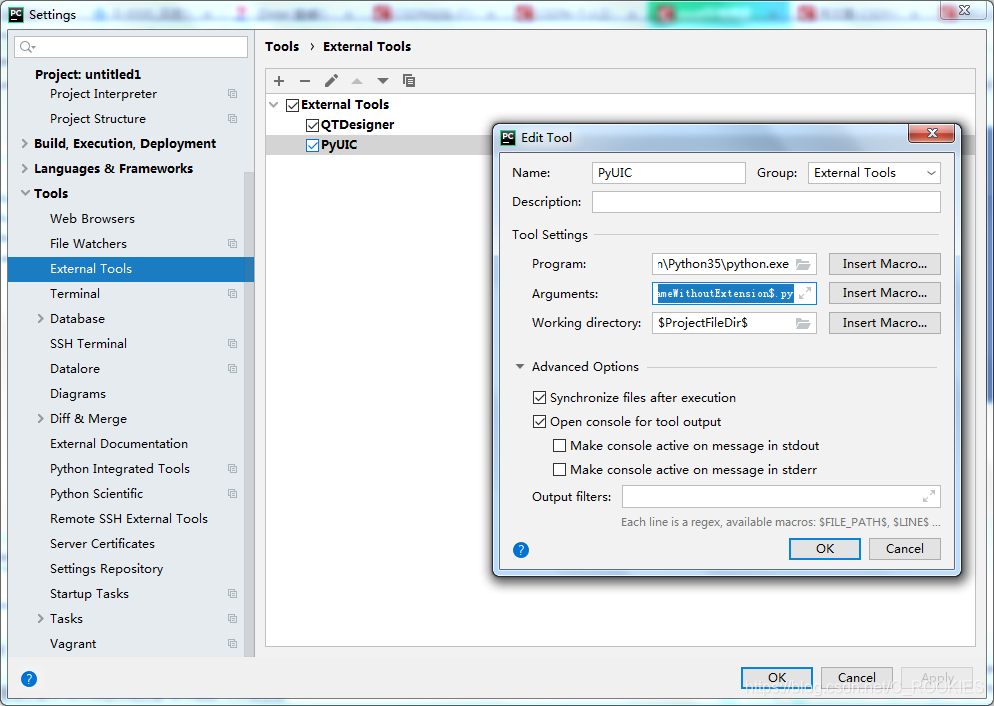
Task: Expand the Diff & Merge node
Action: coord(40,419)
